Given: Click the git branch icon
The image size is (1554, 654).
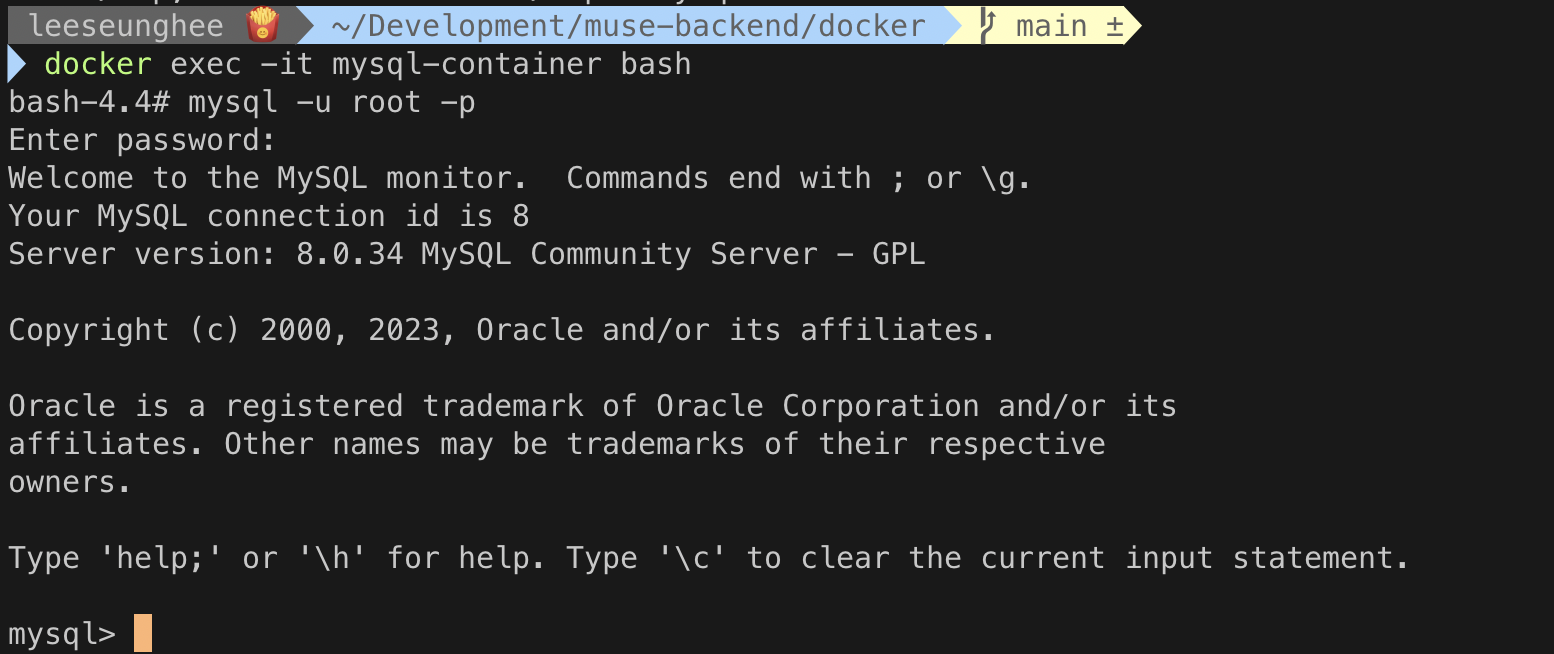Looking at the screenshot, I should pyautogui.click(x=987, y=25).
